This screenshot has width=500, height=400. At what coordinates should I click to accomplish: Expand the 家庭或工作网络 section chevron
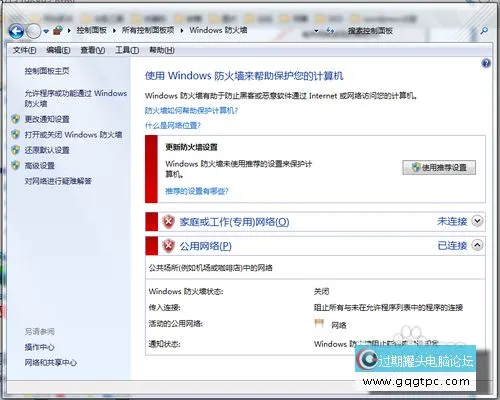(477, 221)
